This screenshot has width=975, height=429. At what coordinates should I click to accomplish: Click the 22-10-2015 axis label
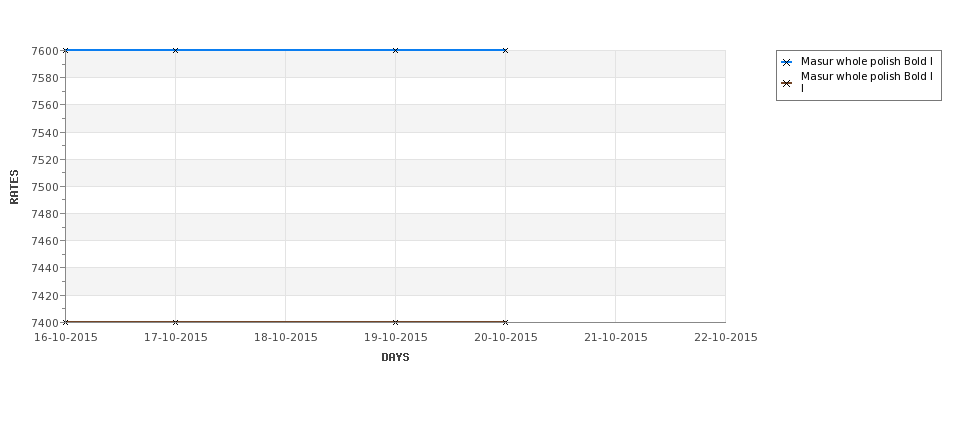pyautogui.click(x=726, y=338)
